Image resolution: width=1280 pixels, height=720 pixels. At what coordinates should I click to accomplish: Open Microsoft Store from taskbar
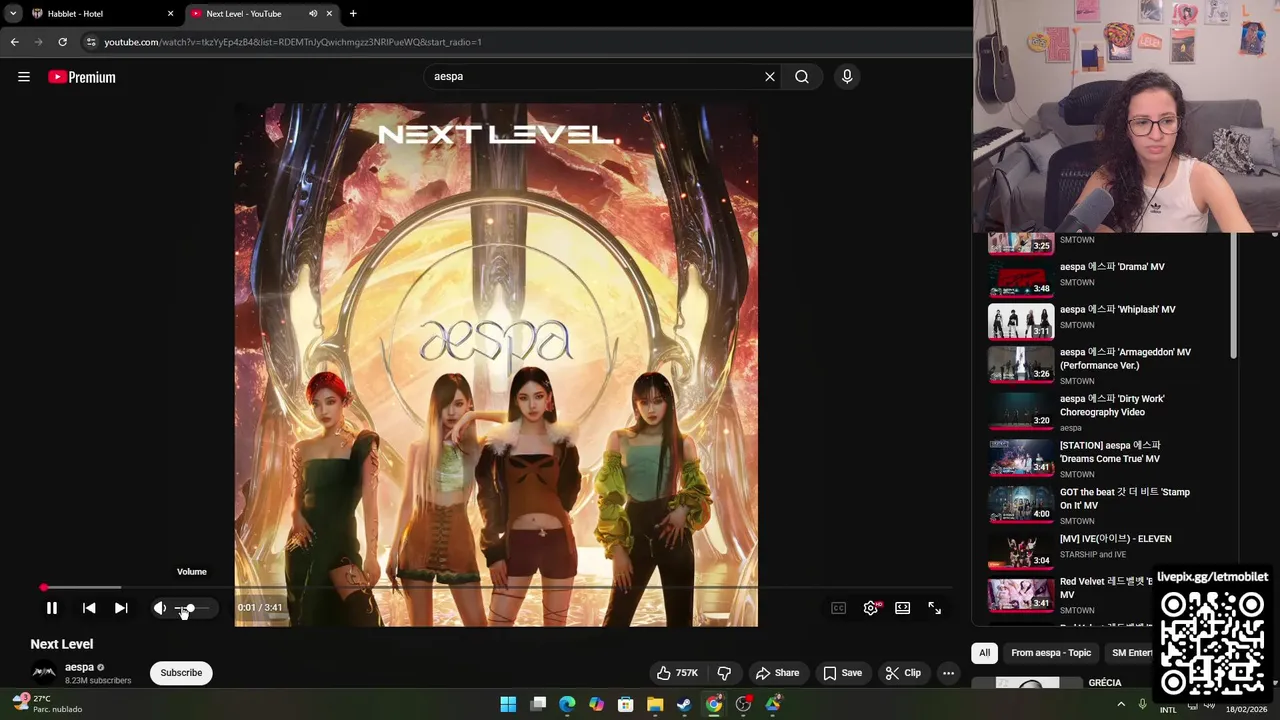tap(626, 704)
